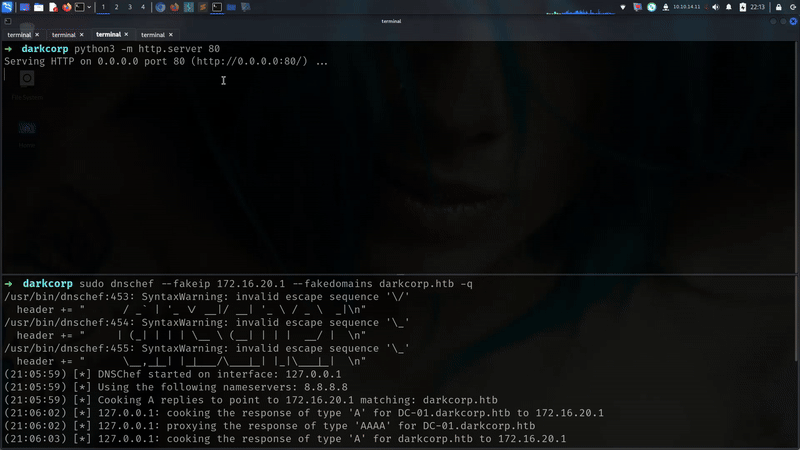
Task: Click the battery power manager icon
Action: (742, 7)
